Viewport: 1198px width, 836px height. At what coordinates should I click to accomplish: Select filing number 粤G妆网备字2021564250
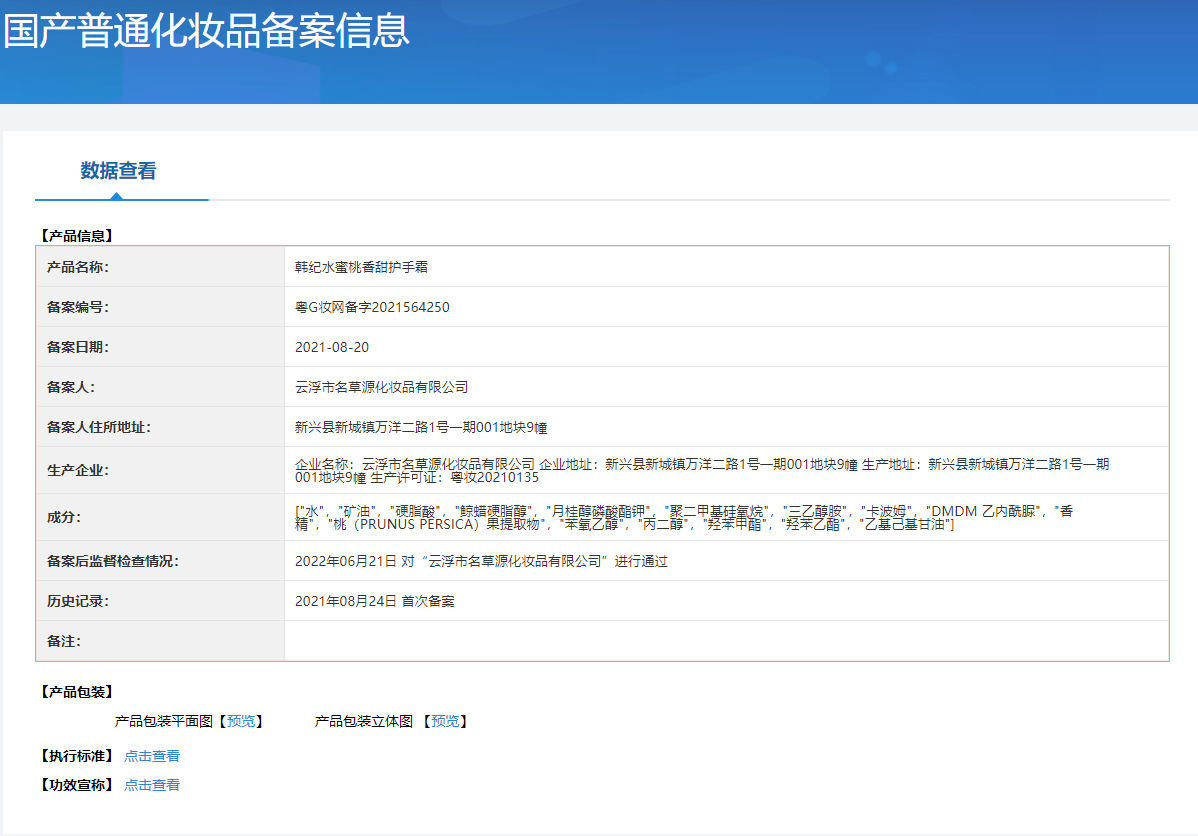[372, 306]
